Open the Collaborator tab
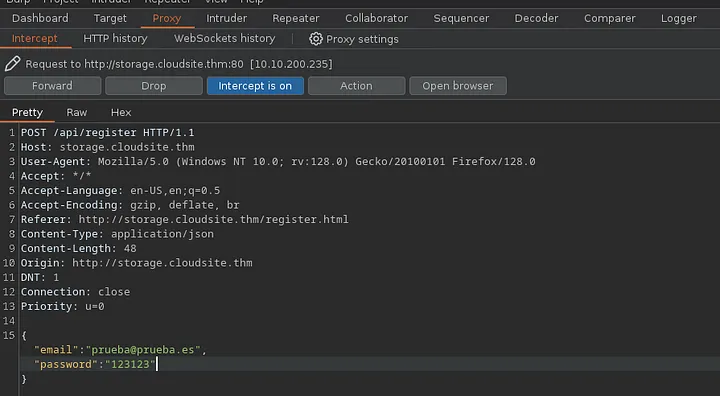 tap(377, 18)
